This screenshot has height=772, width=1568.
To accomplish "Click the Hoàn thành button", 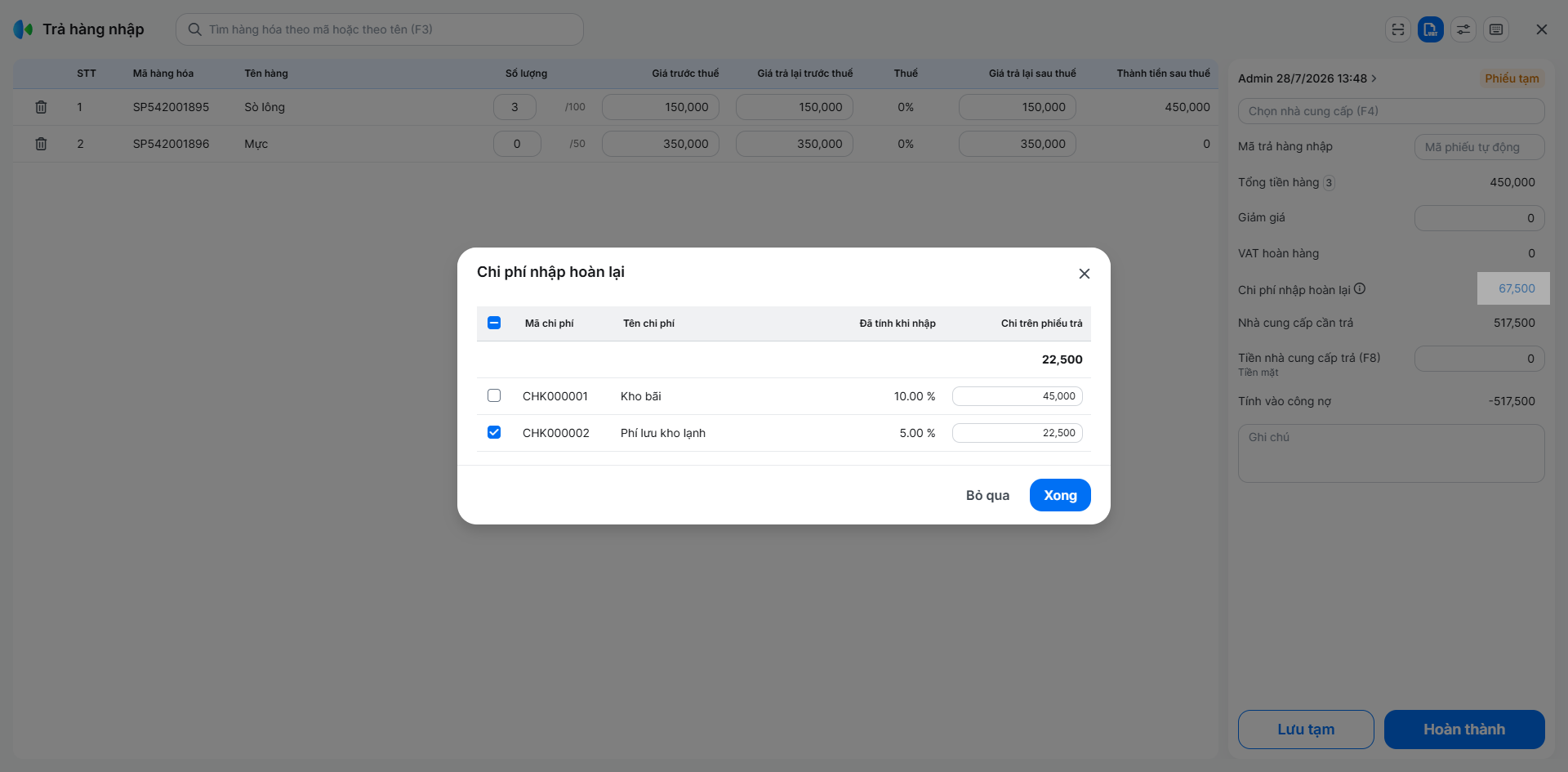I will [1464, 730].
